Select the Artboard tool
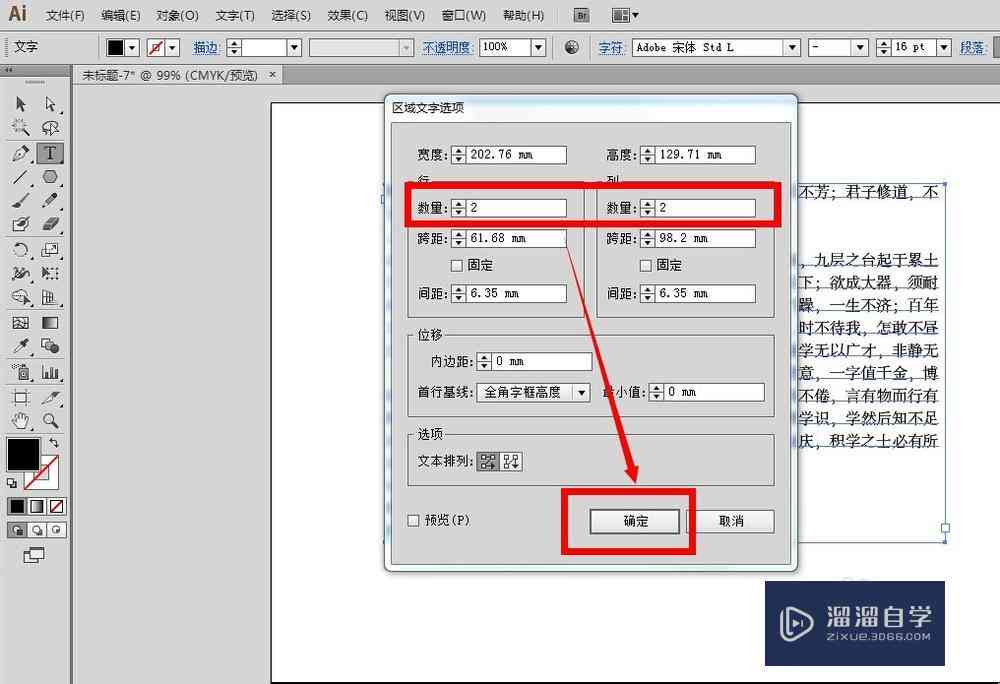The height and width of the screenshot is (684, 1000). (20, 397)
